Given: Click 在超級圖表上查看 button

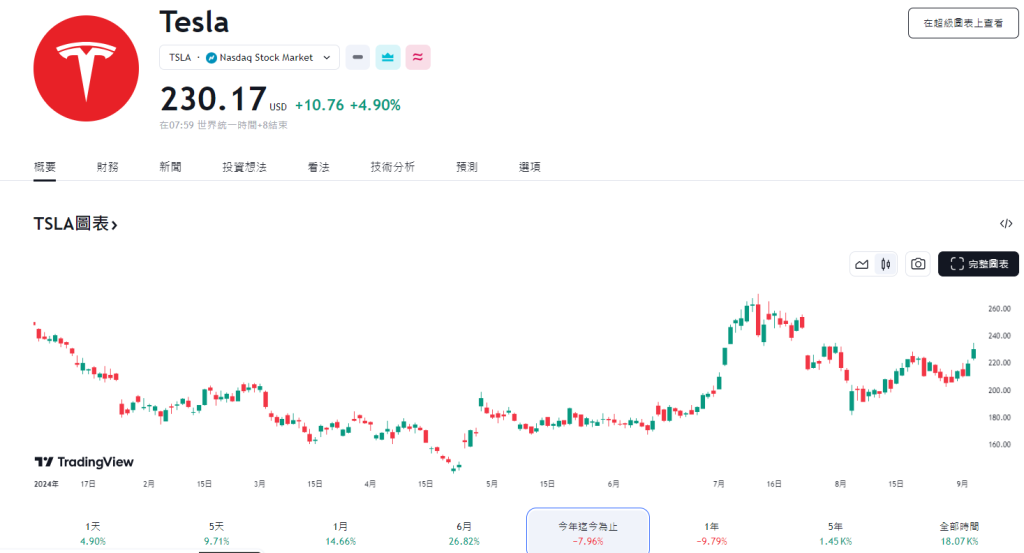Looking at the screenshot, I should [963, 23].
